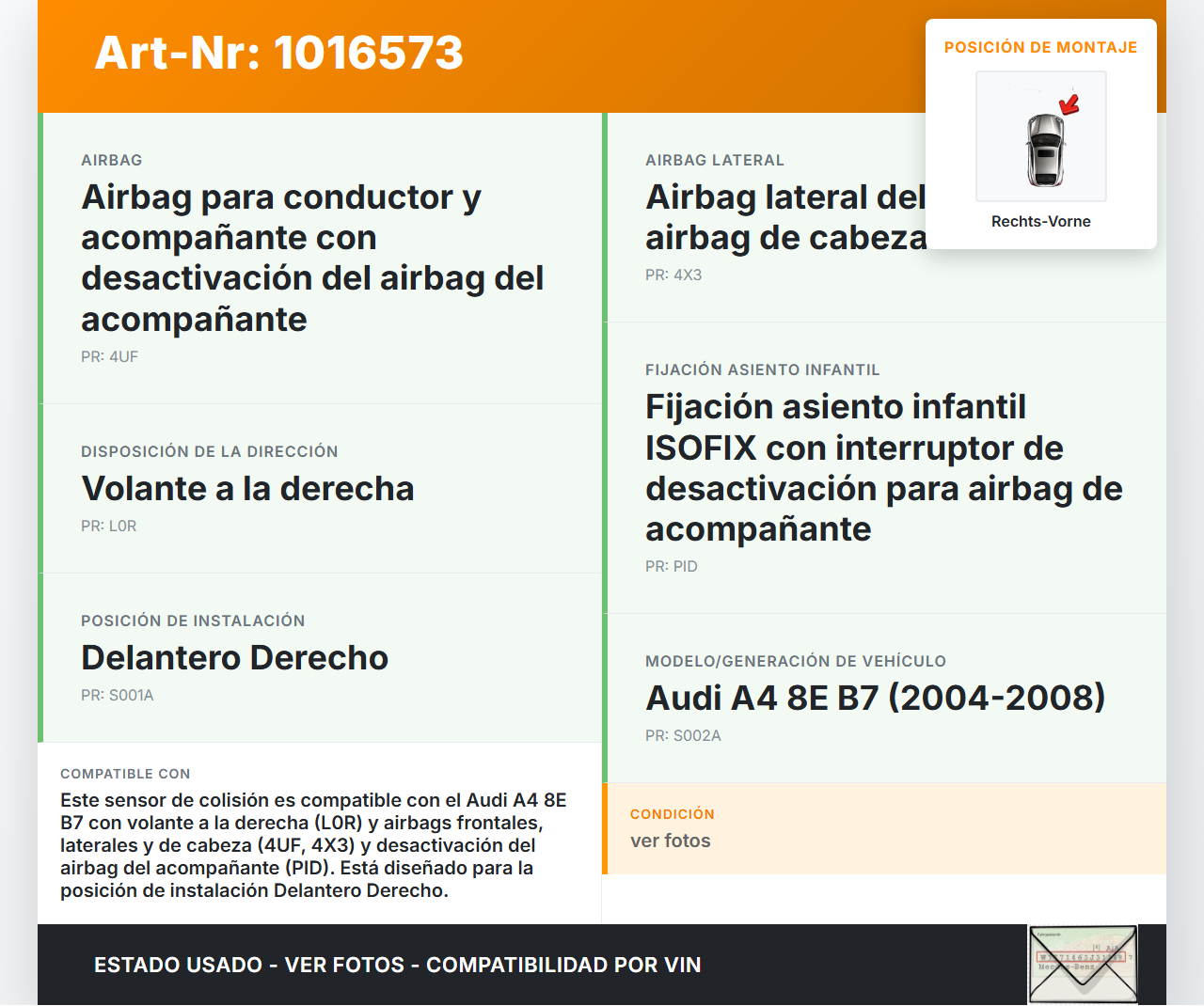1204x1006 pixels.
Task: Click the 'AIRBAG LATERAL' section label
Action: point(715,160)
